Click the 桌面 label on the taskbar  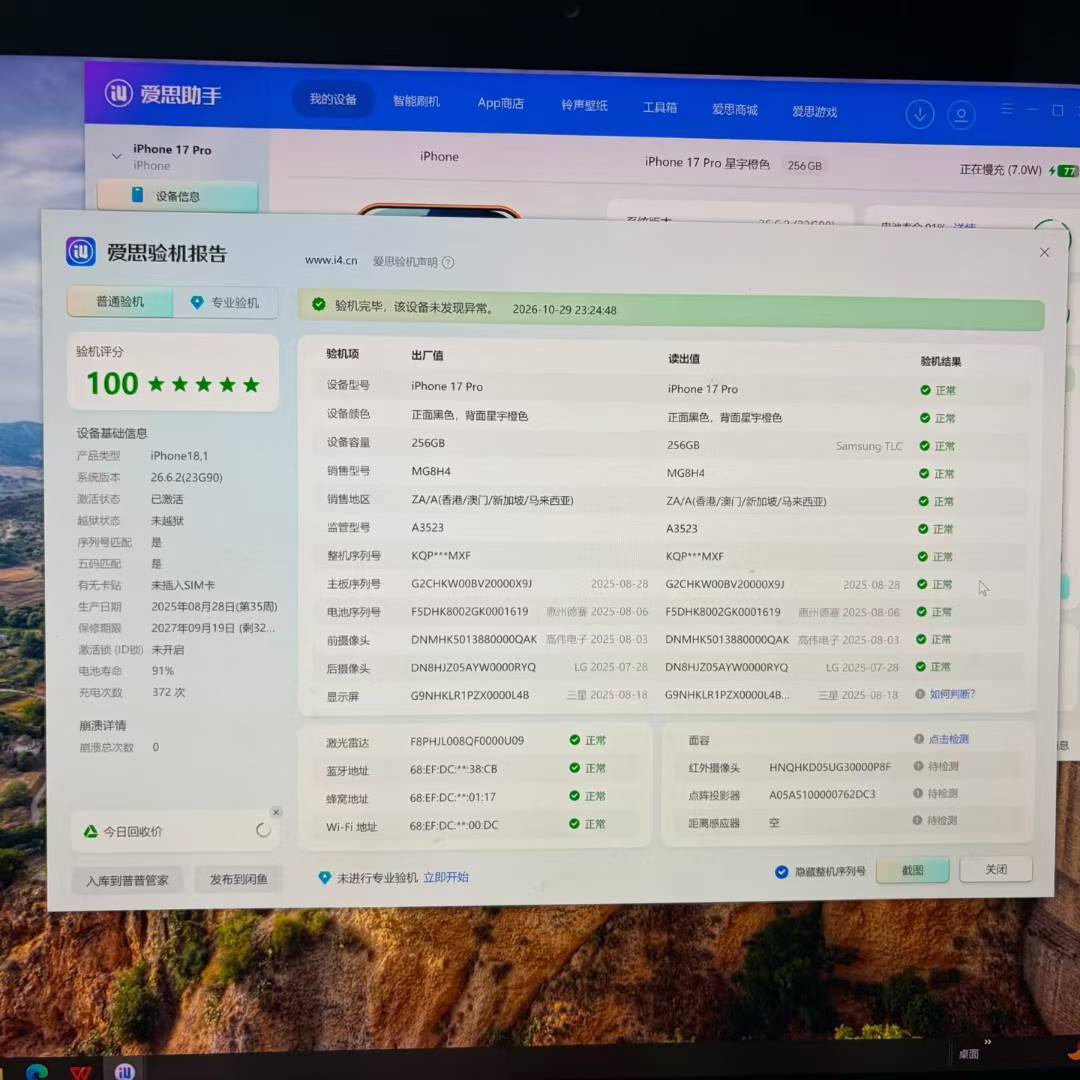[968, 1055]
